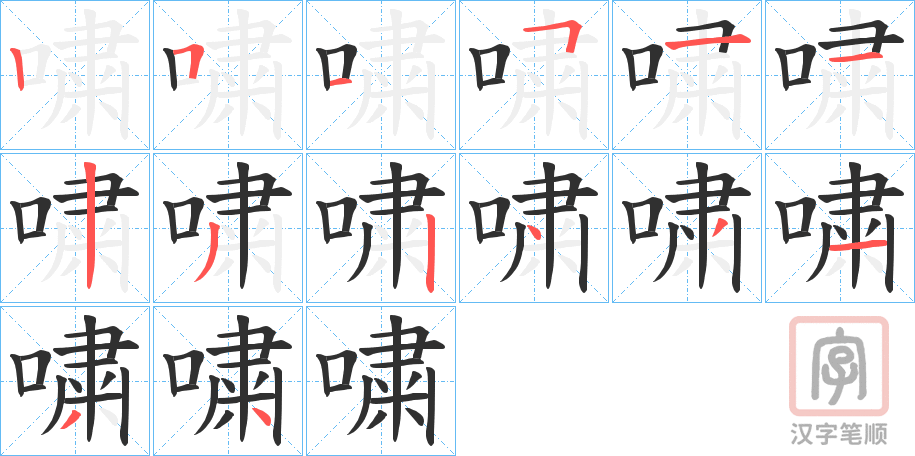Image resolution: width=915 pixels, height=456 pixels.
Task: Select the fourteenth tile with red dot stroke
Action: [x=228, y=381]
